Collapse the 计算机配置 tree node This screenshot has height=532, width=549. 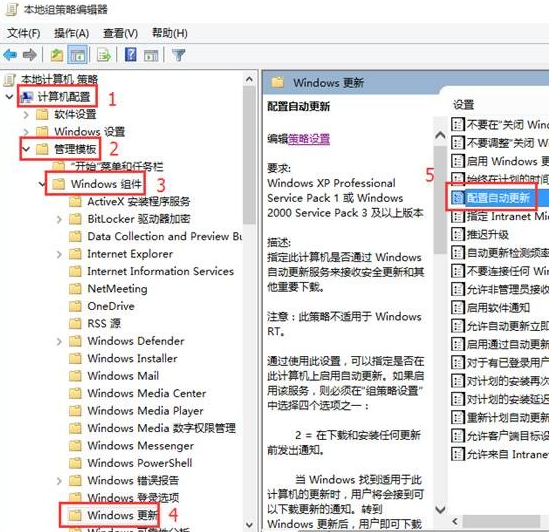tap(9, 97)
